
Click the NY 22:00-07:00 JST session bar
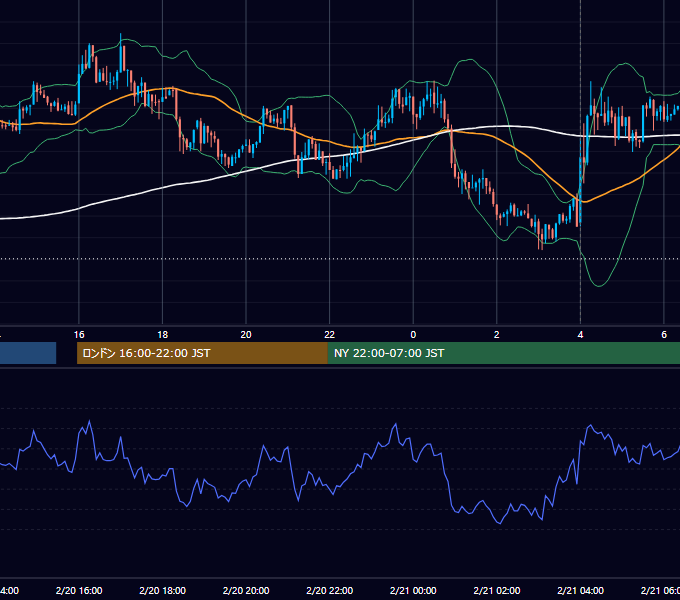503,353
